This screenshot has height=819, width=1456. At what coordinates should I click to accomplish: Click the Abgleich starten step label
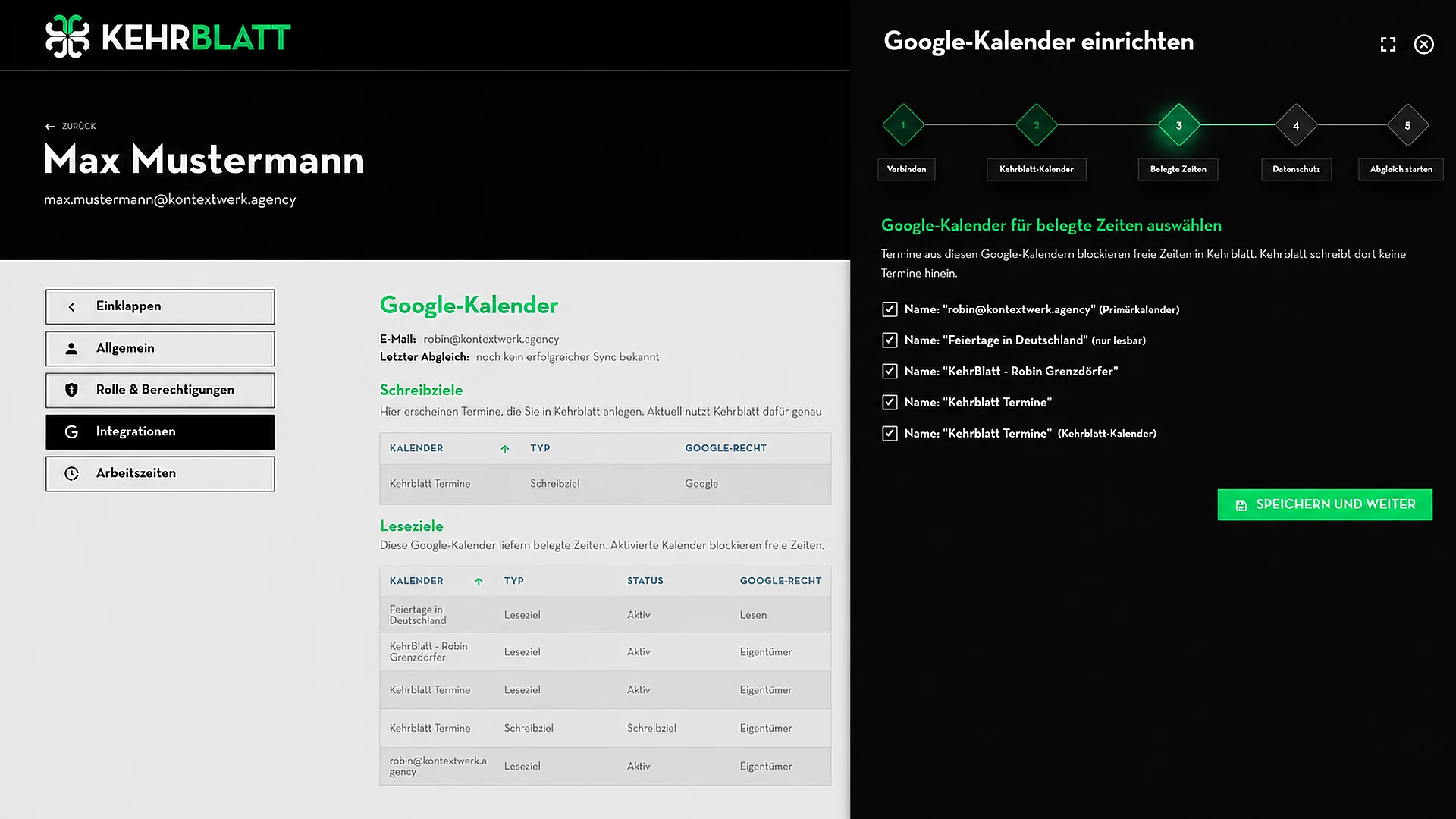(x=1401, y=170)
